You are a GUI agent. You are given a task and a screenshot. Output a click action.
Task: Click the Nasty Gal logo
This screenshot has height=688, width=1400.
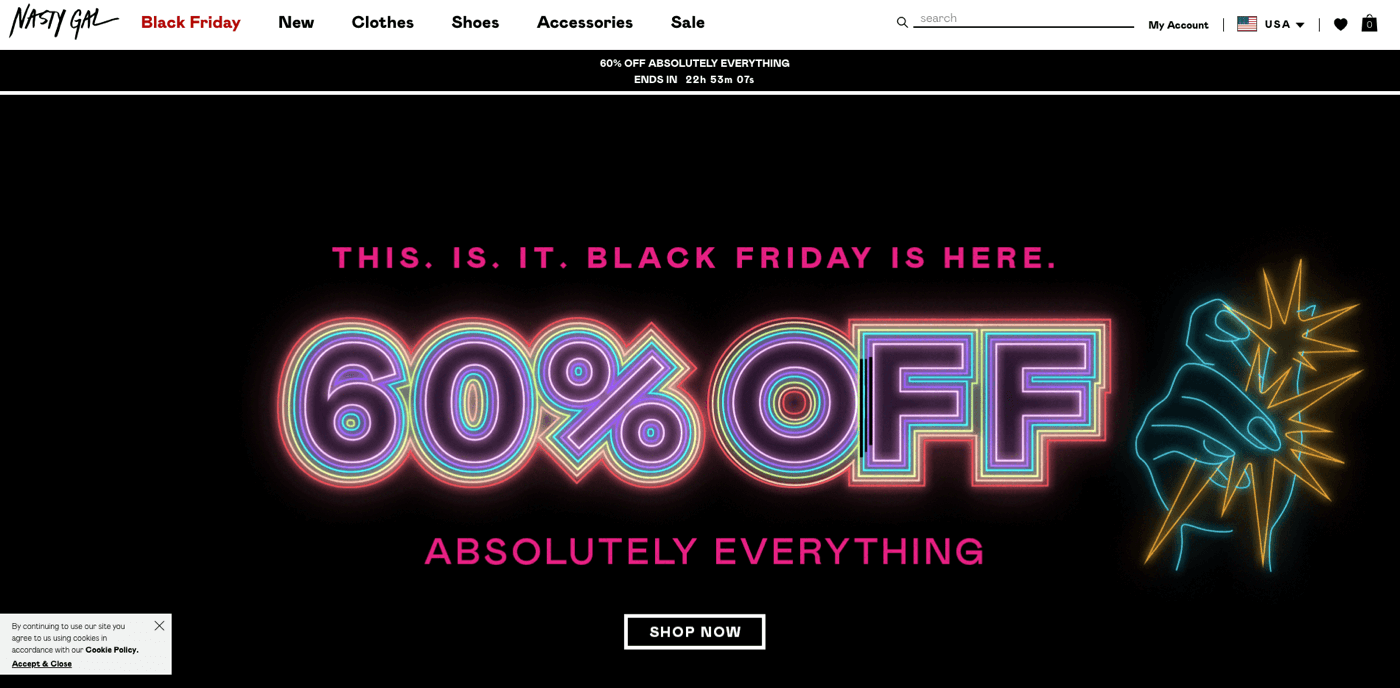coord(63,21)
